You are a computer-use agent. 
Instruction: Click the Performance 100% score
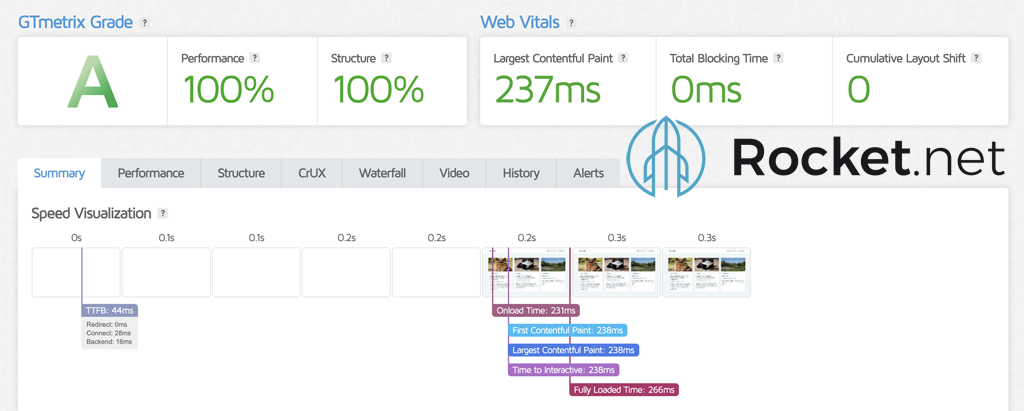[228, 90]
